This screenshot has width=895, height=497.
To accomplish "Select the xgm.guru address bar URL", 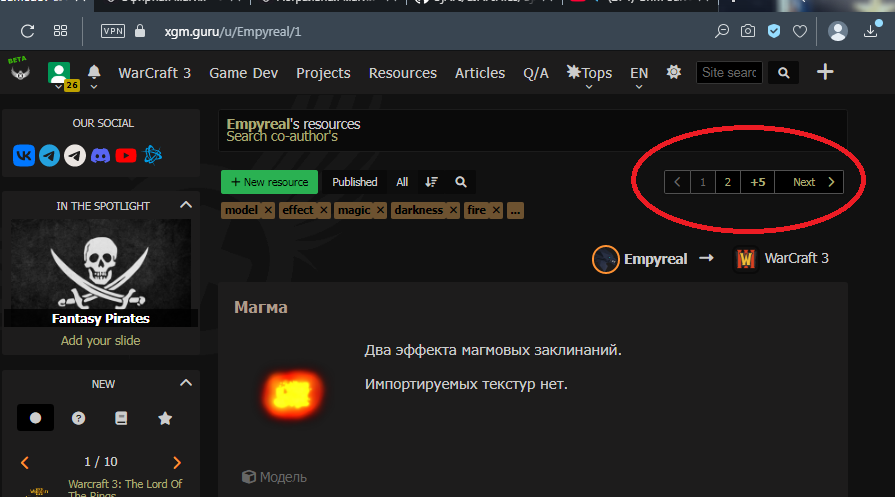I will click(232, 31).
